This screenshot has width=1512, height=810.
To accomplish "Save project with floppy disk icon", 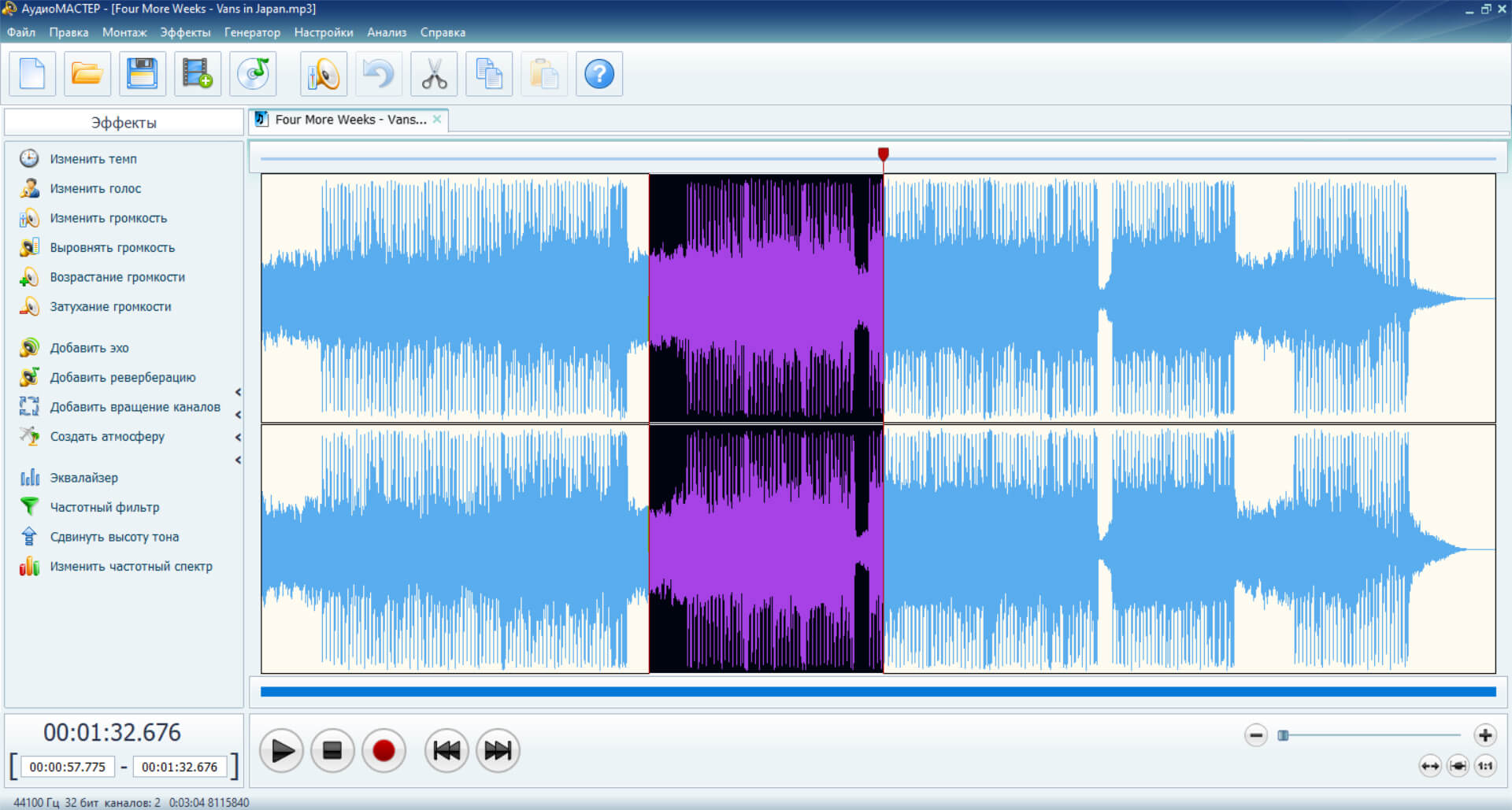I will tap(143, 74).
